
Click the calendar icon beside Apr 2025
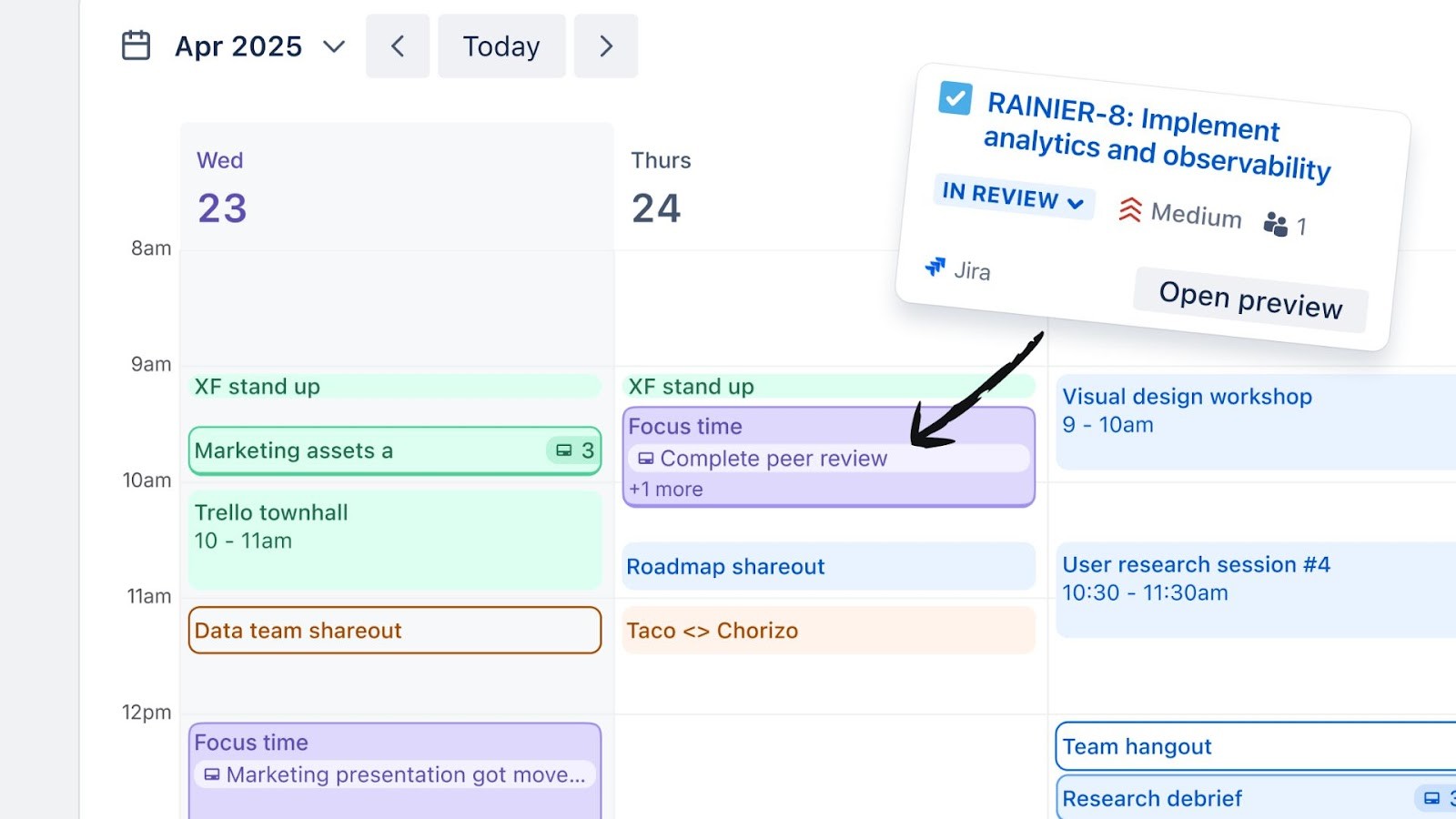click(135, 45)
